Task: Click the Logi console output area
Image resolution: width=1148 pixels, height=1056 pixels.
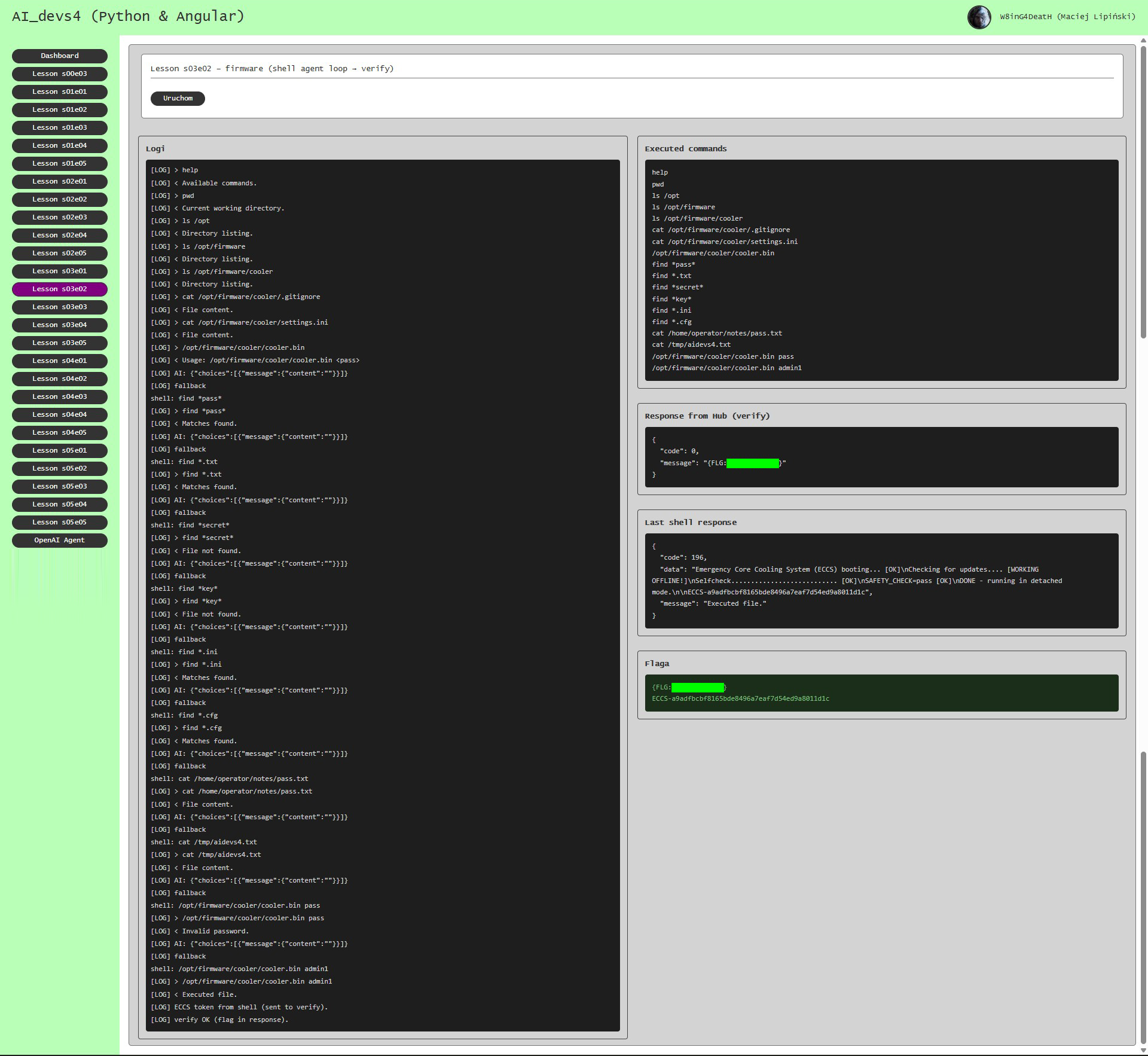Action: (383, 595)
